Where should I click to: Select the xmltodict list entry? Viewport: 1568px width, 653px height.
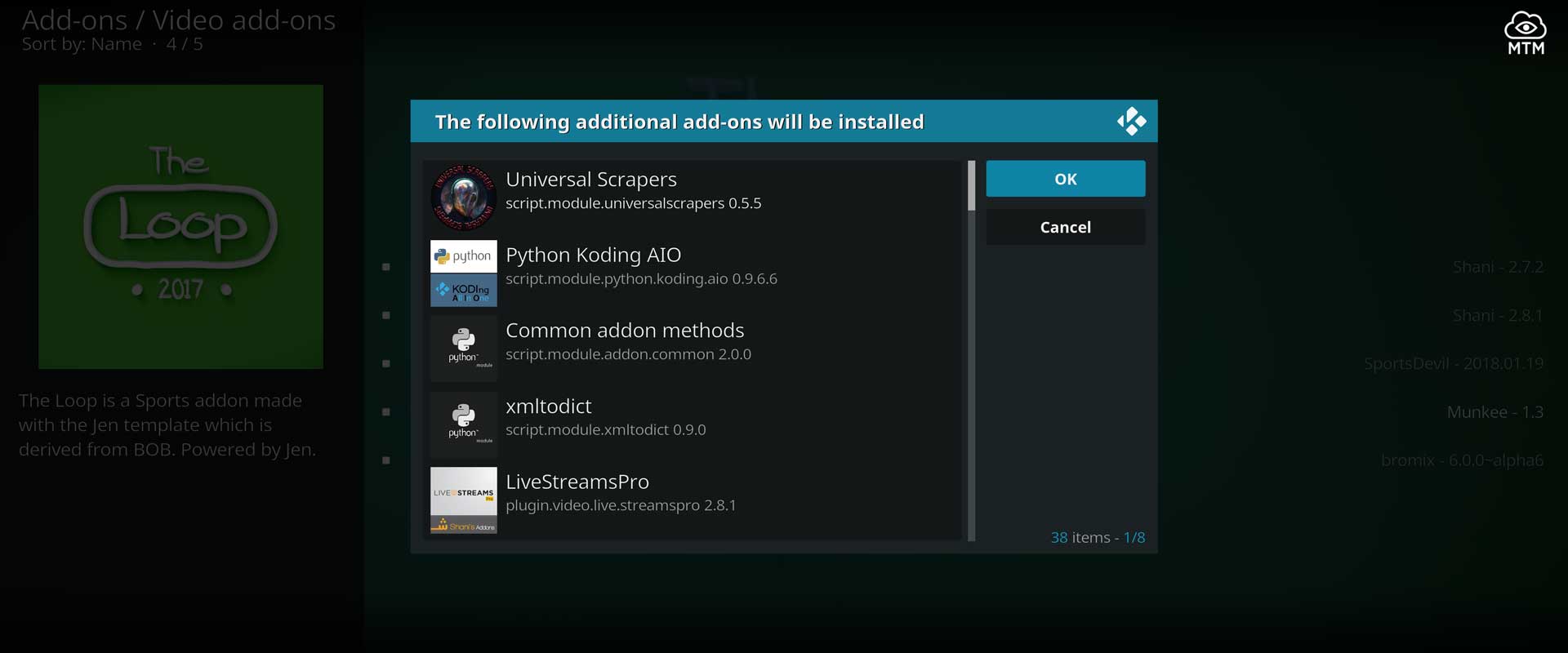click(693, 424)
